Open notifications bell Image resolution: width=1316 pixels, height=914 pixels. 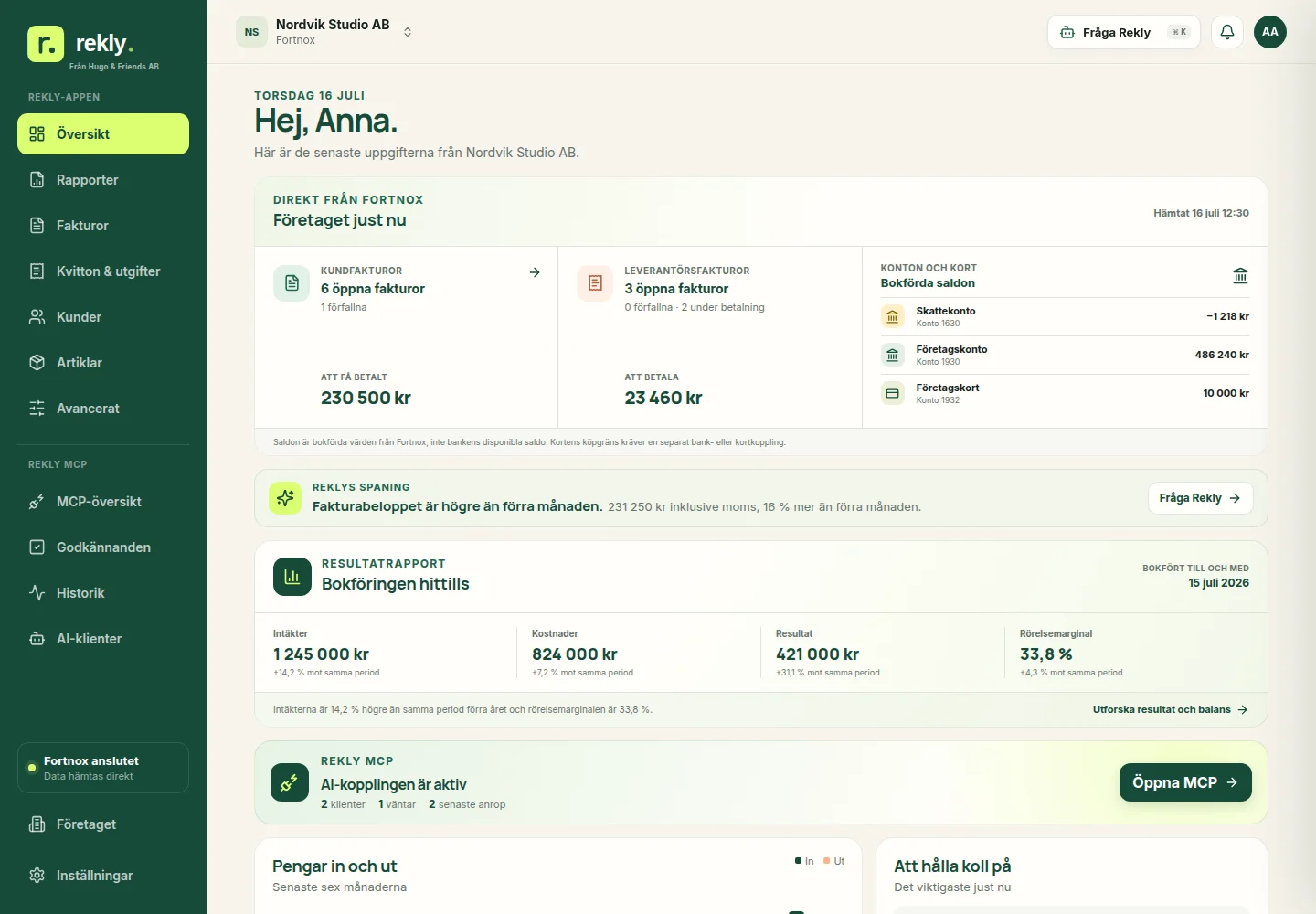1227,32
